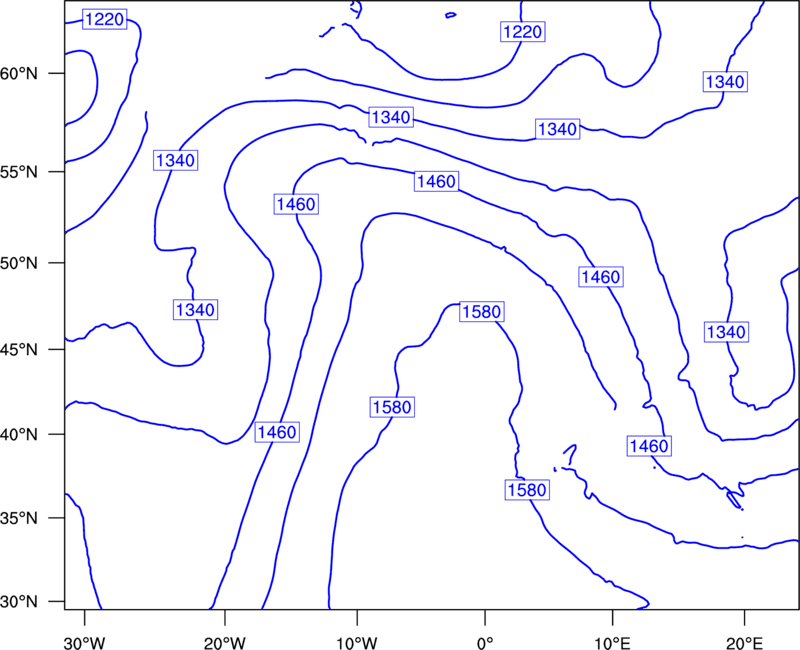Click the 30°N latitude axis label
Viewport: 800px width, 650px height.
pyautogui.click(x=19, y=602)
